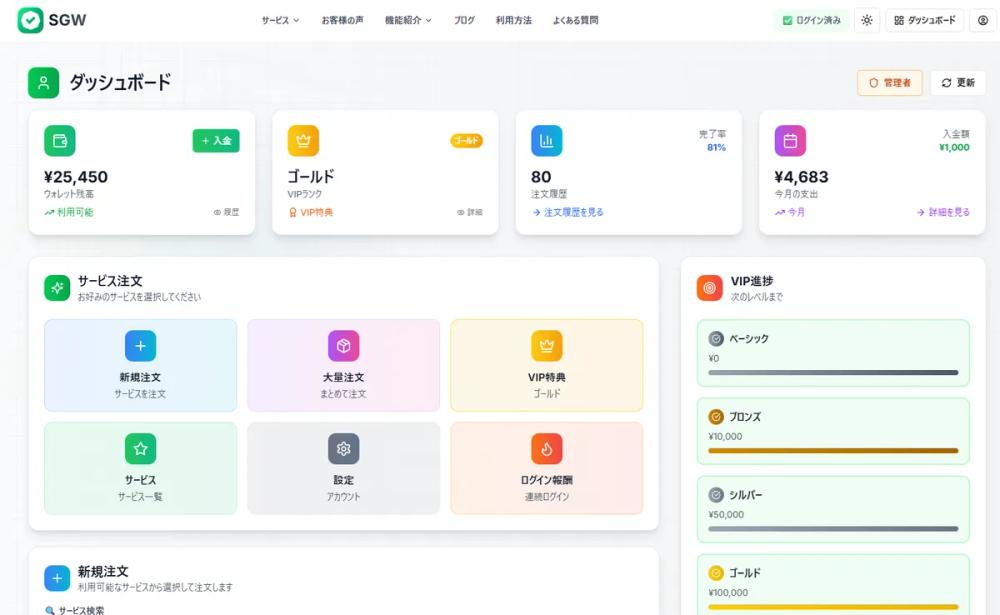The height and width of the screenshot is (615, 1000).
Task: Click the calendar icon on spending card
Action: 790,141
